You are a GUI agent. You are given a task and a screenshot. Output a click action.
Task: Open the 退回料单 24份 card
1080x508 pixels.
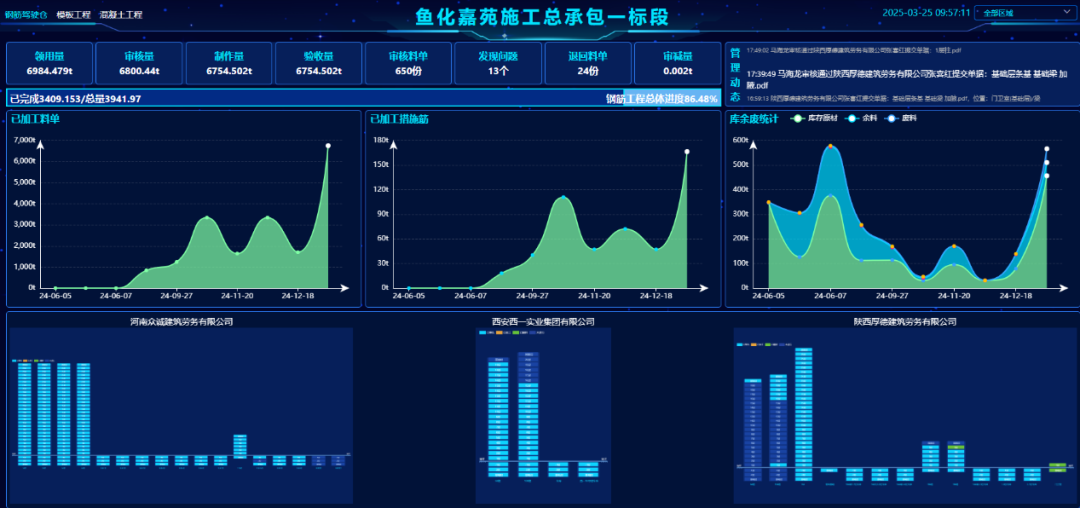pyautogui.click(x=588, y=63)
